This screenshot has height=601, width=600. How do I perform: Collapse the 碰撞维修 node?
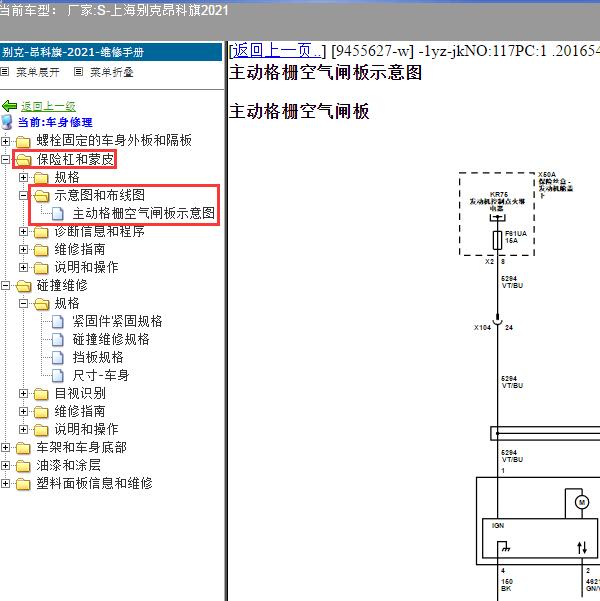[5, 286]
